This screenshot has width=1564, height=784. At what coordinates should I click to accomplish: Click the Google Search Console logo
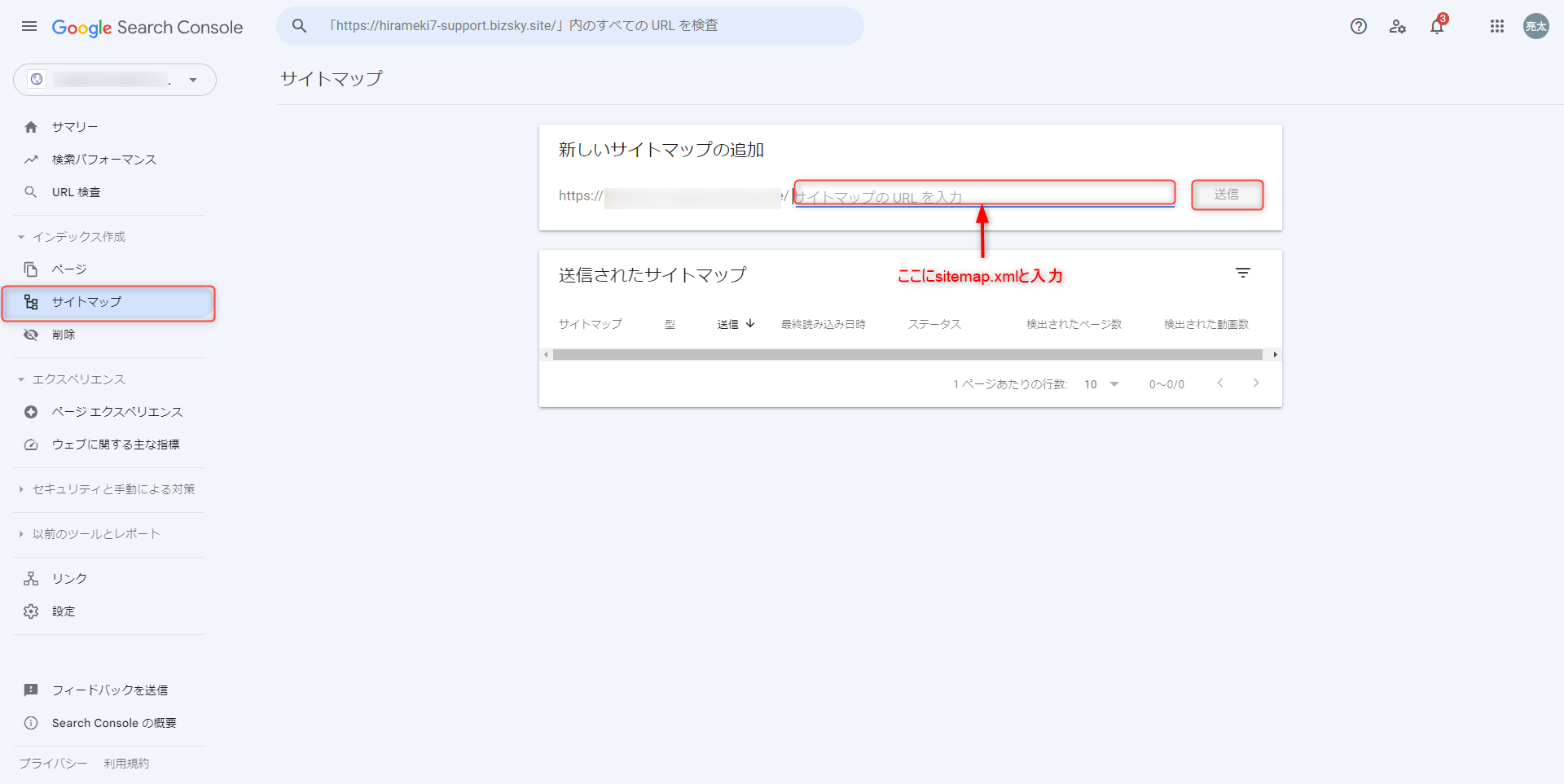click(147, 27)
